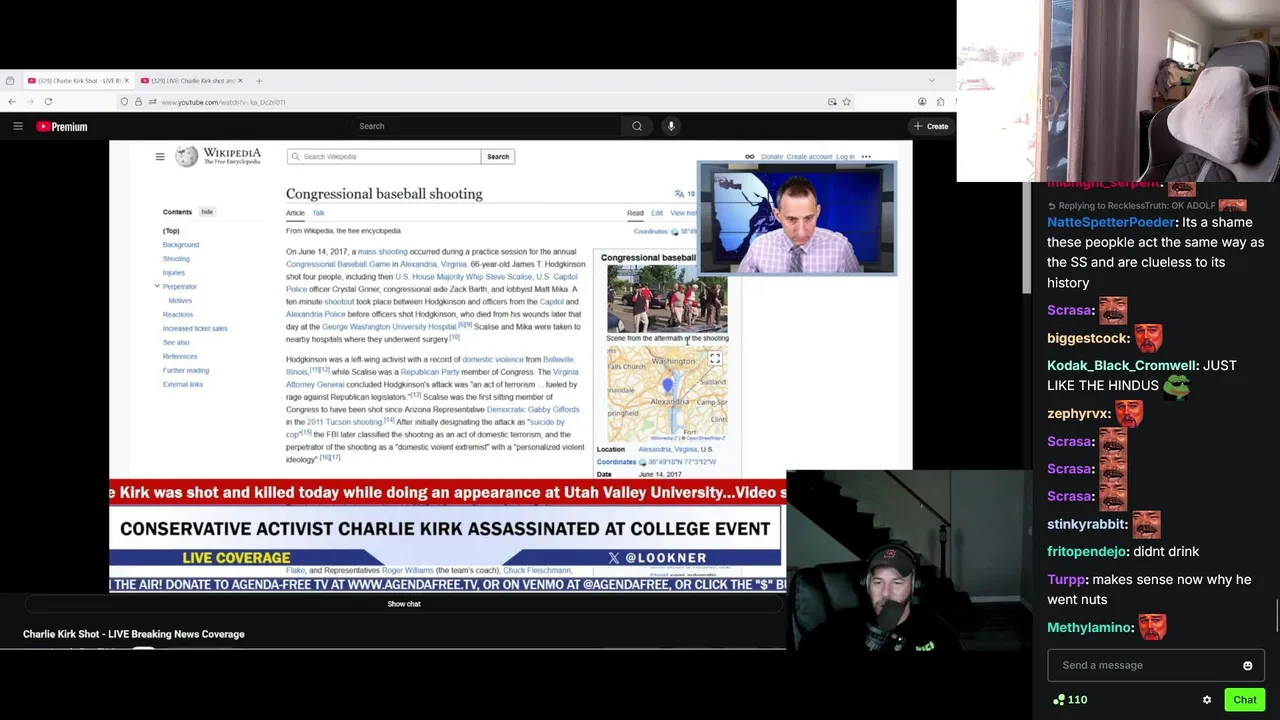Bookmark the page with the star icon
This screenshot has height=720, width=1280.
coord(846,101)
